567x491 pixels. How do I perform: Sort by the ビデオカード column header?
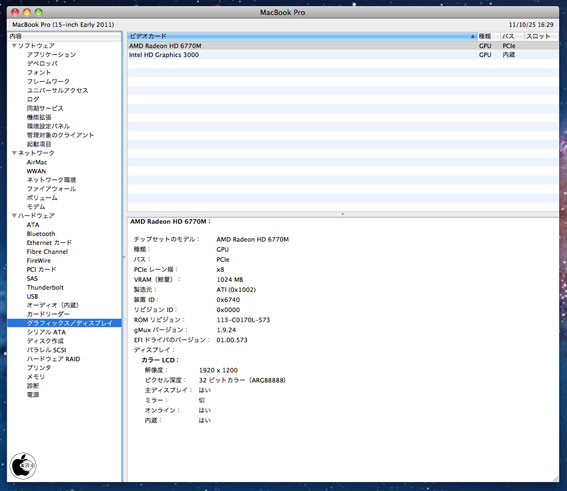302,36
